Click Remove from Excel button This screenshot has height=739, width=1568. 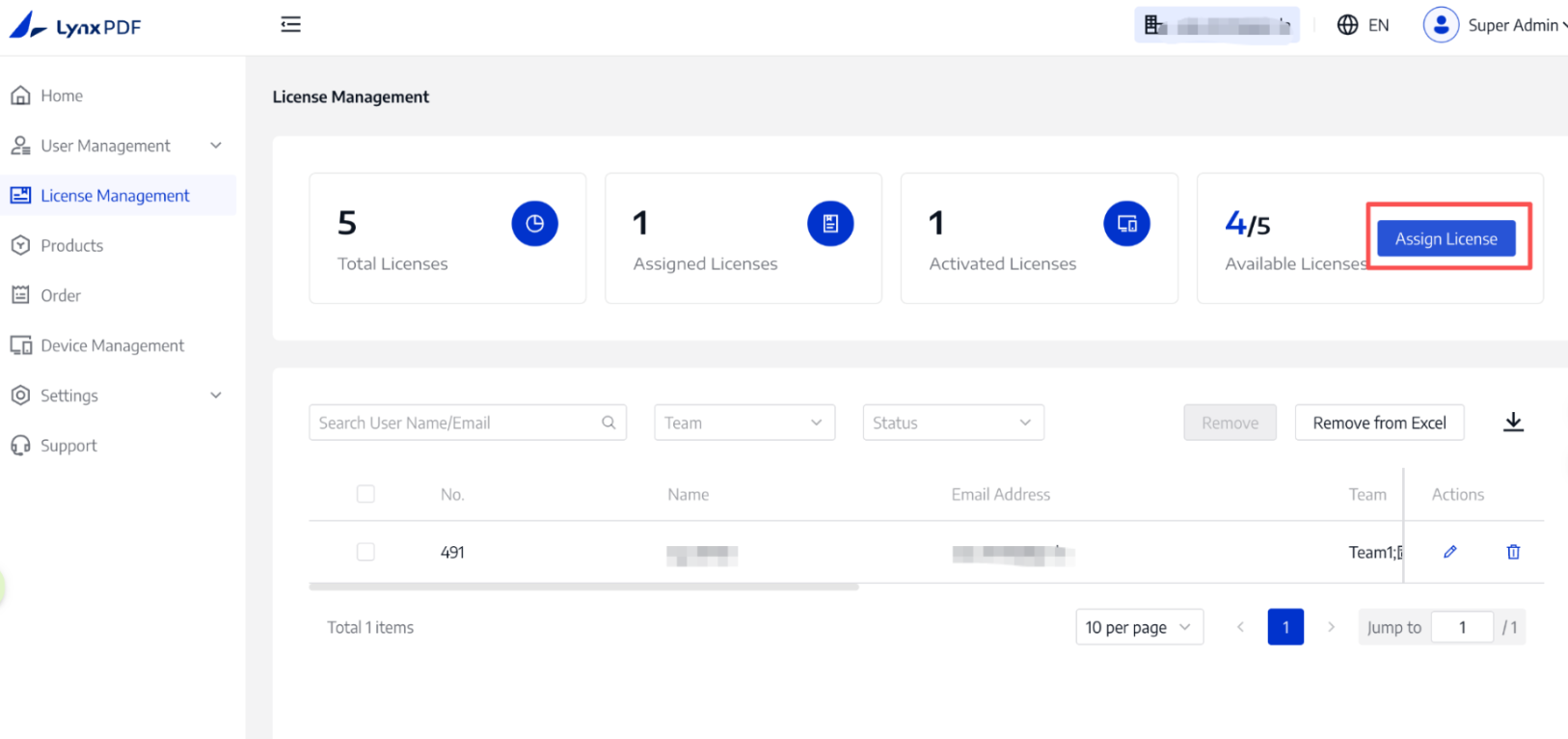tap(1379, 423)
